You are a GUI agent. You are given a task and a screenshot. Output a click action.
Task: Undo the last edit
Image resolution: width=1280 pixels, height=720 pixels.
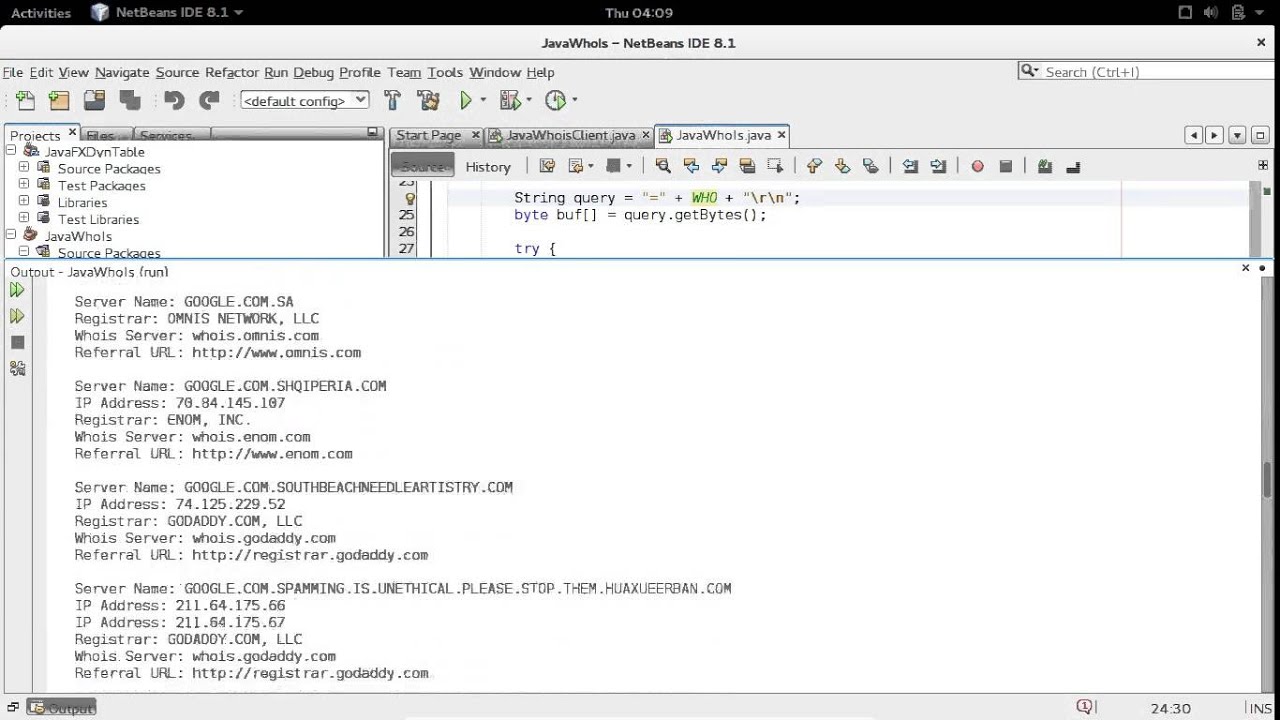click(x=174, y=100)
